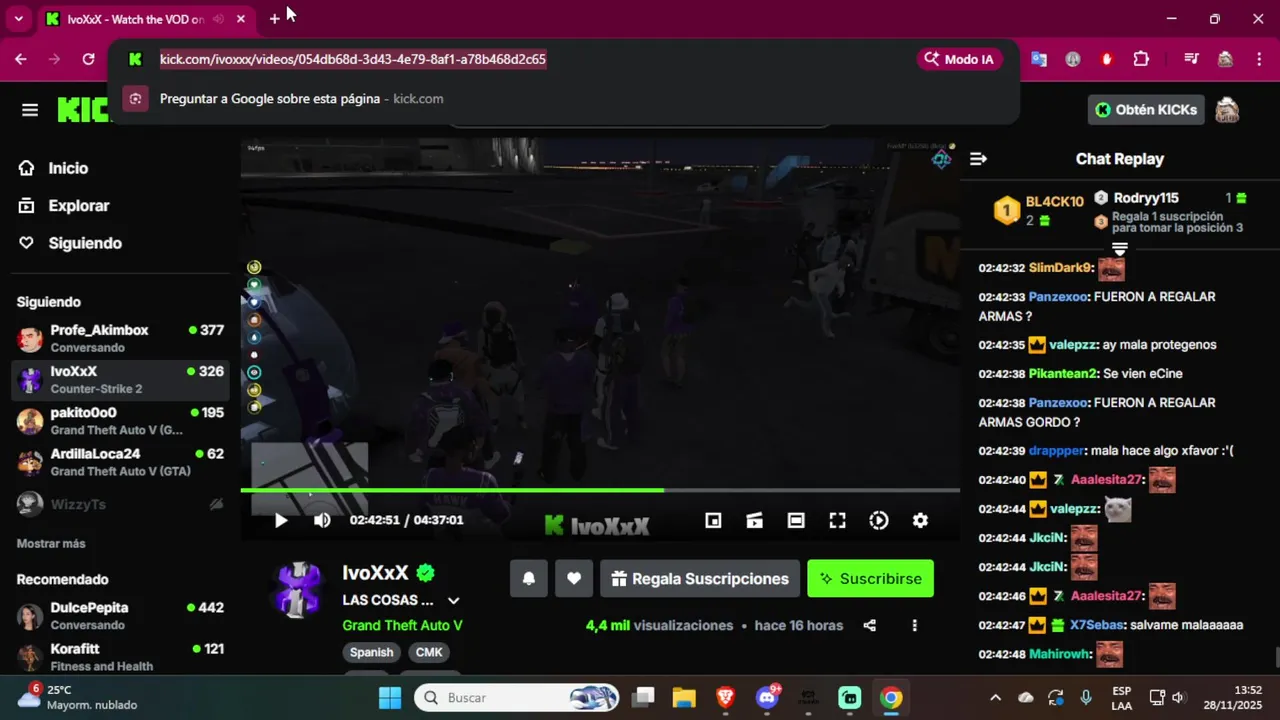This screenshot has height=720, width=1280.
Task: Click Panzexoo username at 02:42:33
Action: 1058,297
